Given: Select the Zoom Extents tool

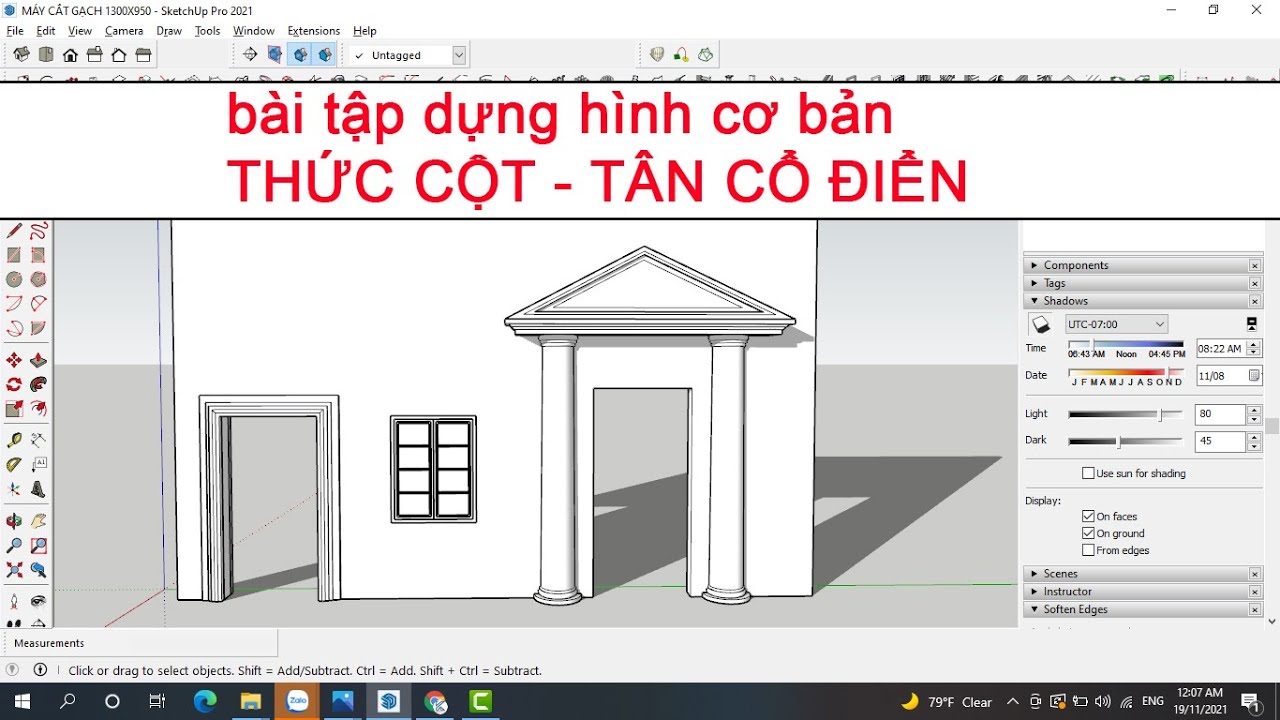Looking at the screenshot, I should click(14, 570).
